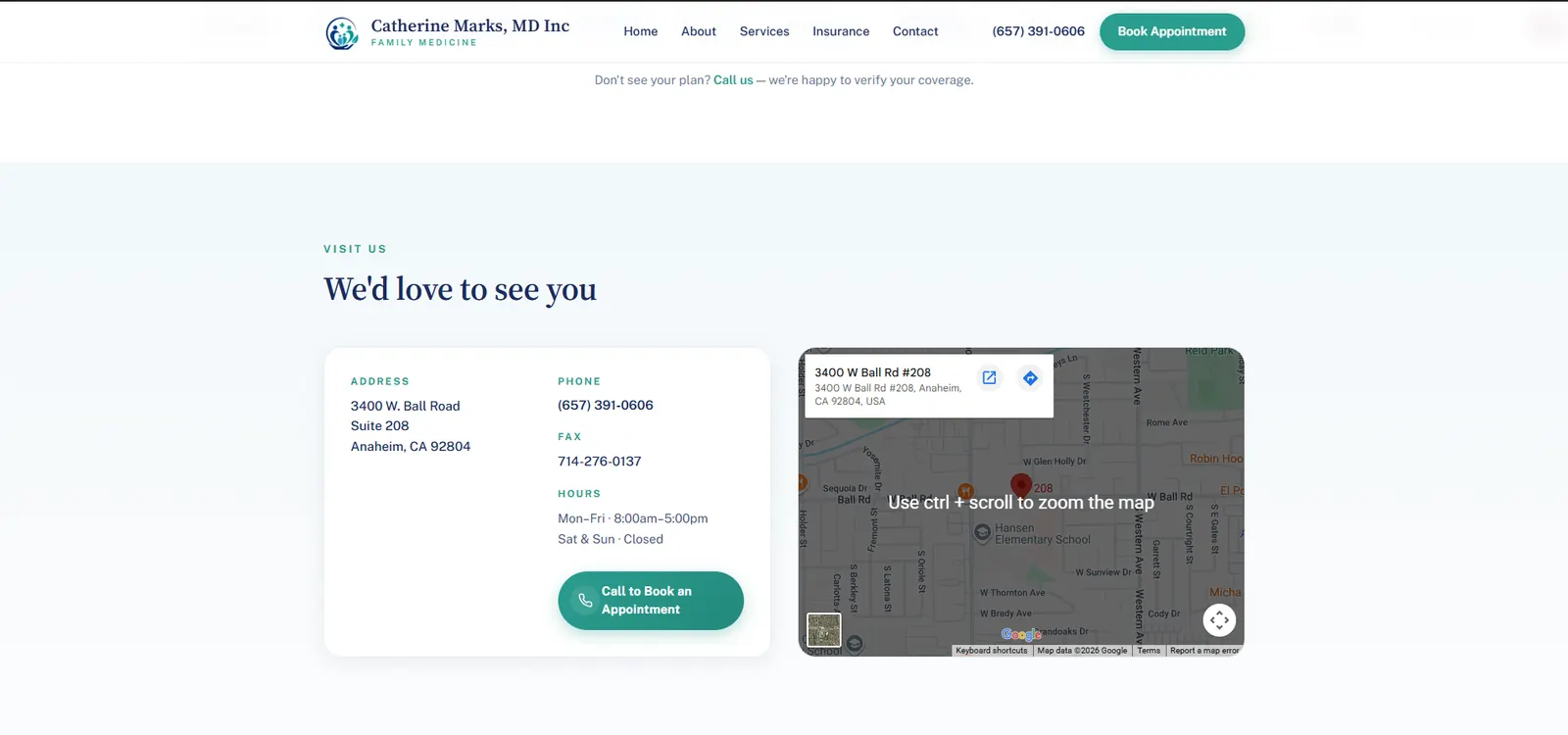
Task: Click the 'Suite 208' address line
Action: [380, 425]
